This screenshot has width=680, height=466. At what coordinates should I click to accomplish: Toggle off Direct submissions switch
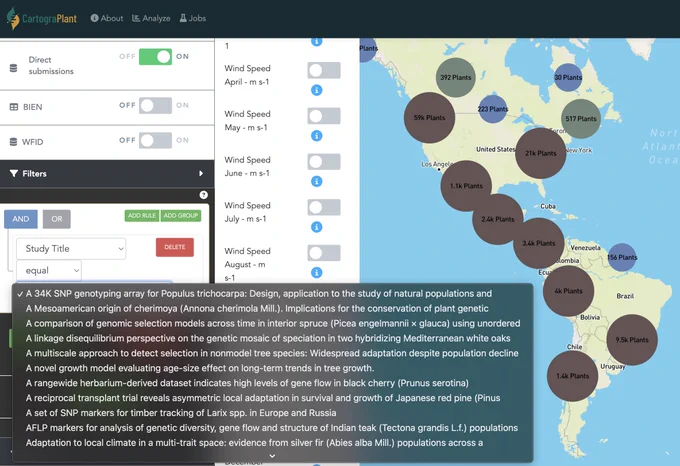click(155, 57)
